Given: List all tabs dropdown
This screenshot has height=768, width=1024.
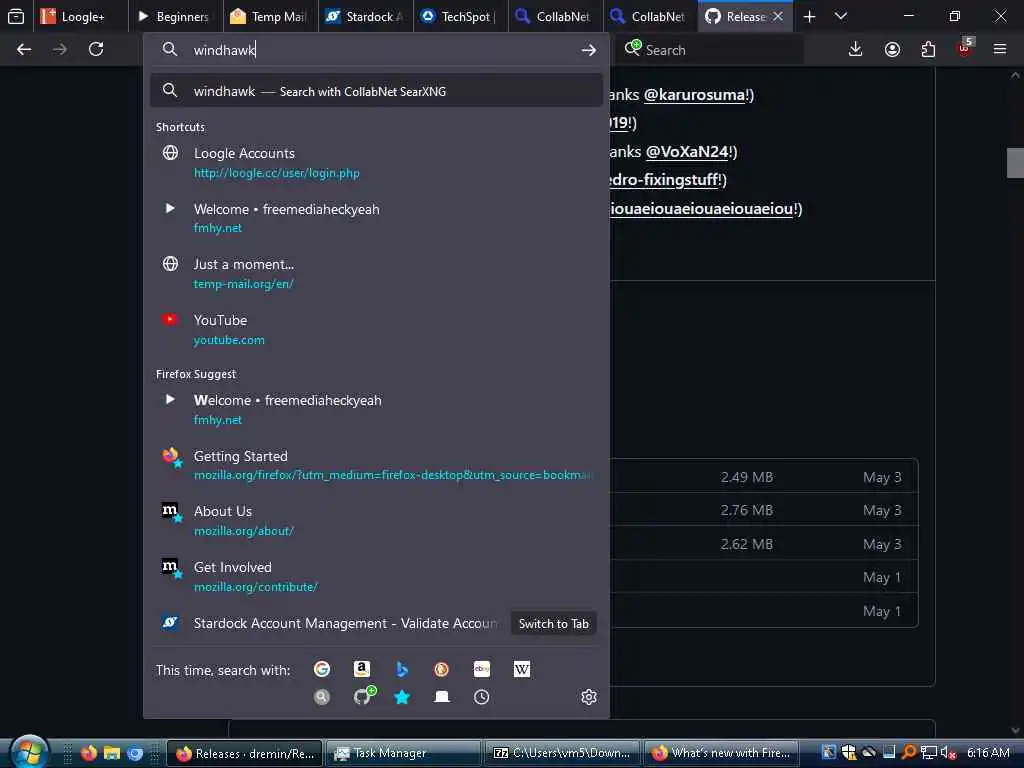Looking at the screenshot, I should click(841, 16).
